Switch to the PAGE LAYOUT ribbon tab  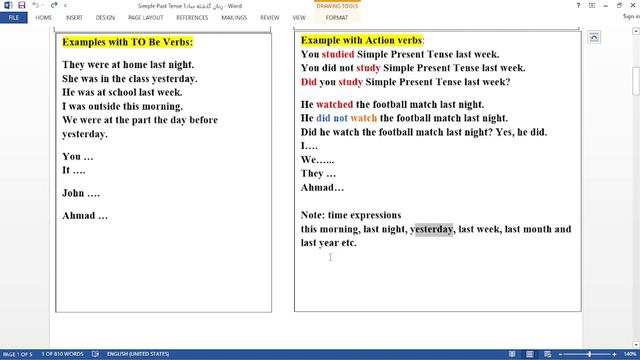(145, 18)
